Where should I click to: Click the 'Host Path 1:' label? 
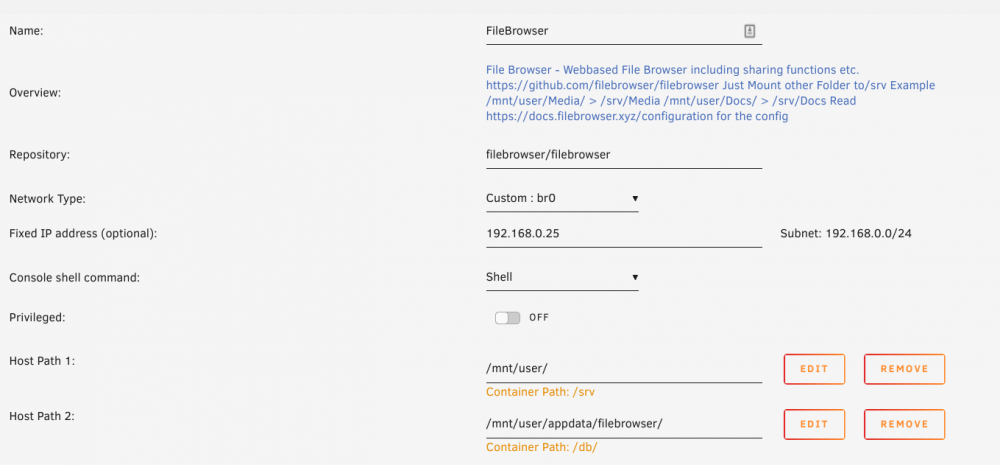pos(42,361)
